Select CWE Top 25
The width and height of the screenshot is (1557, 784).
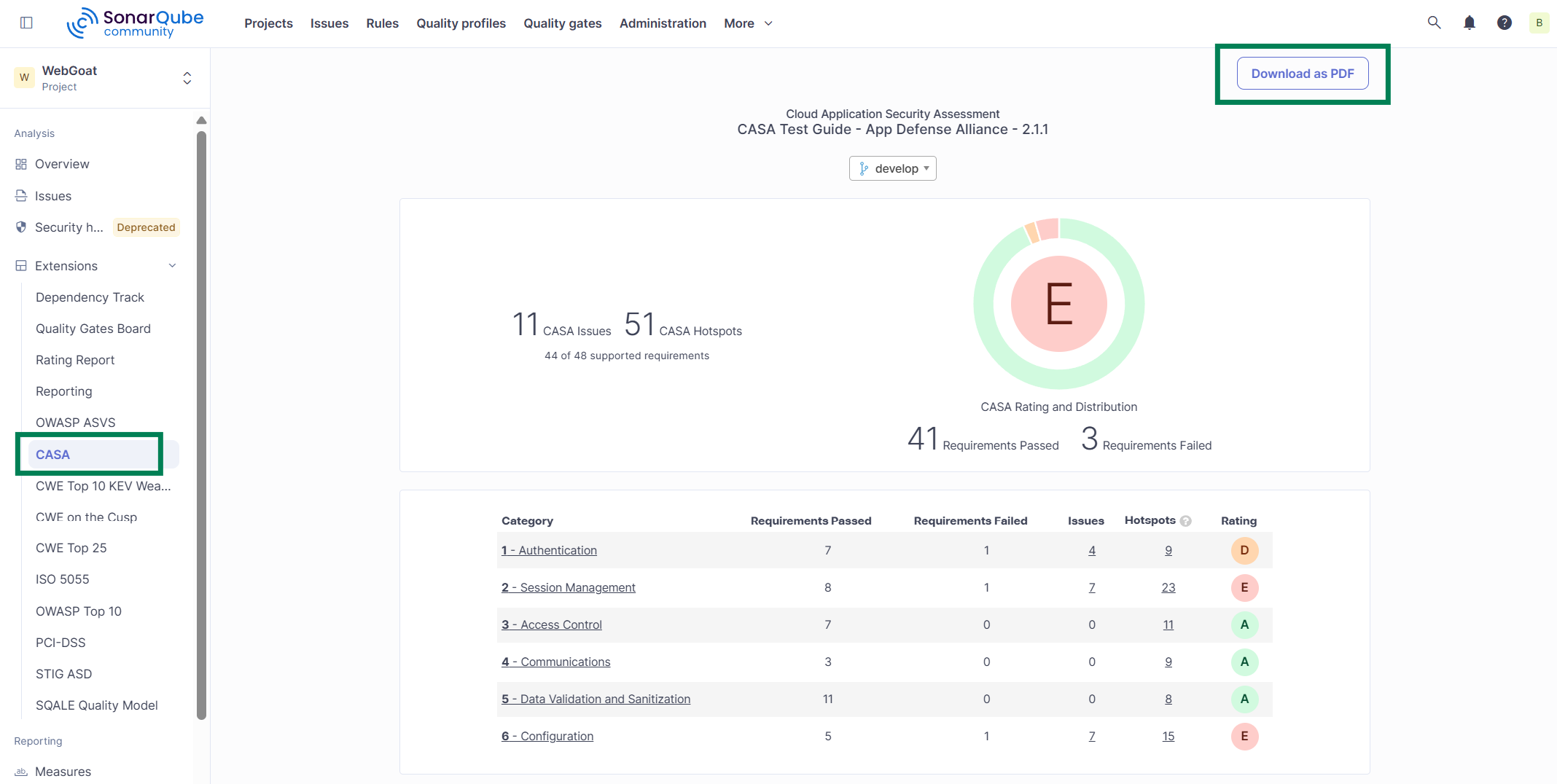(71, 548)
